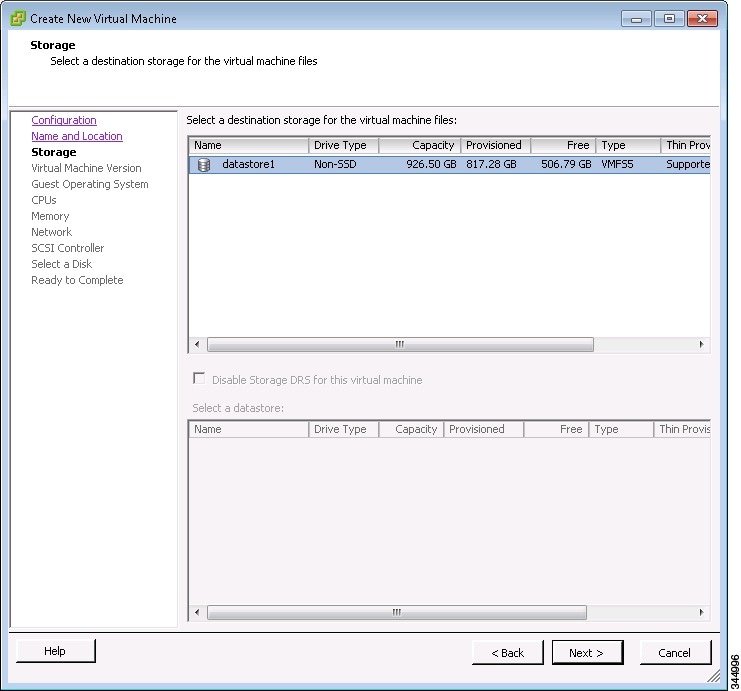
Task: Cancel the virtual machine wizard
Action: 675,652
